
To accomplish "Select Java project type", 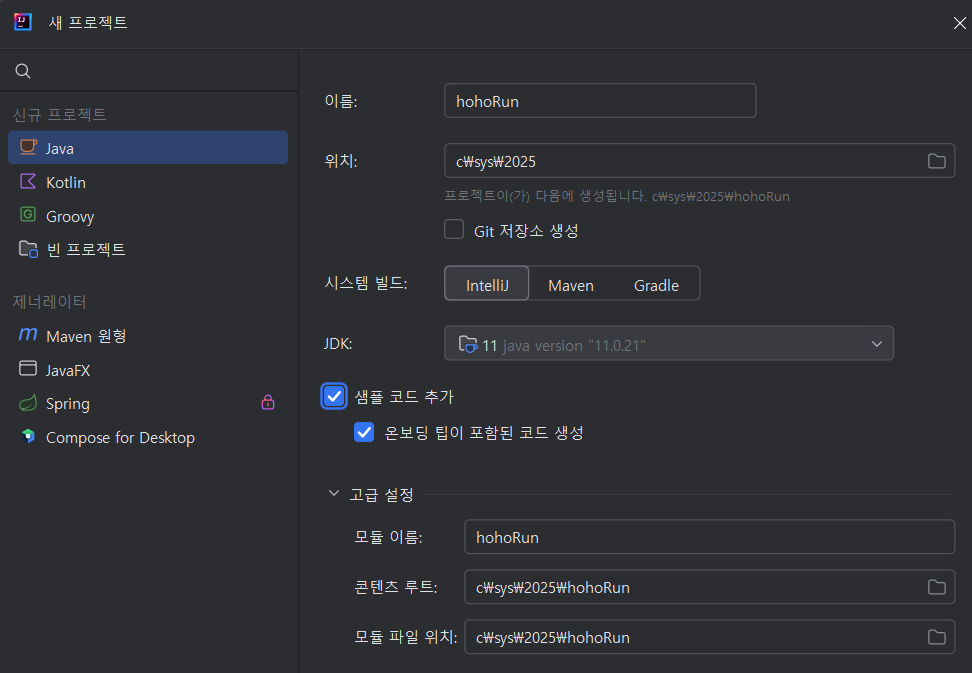I will (x=148, y=147).
